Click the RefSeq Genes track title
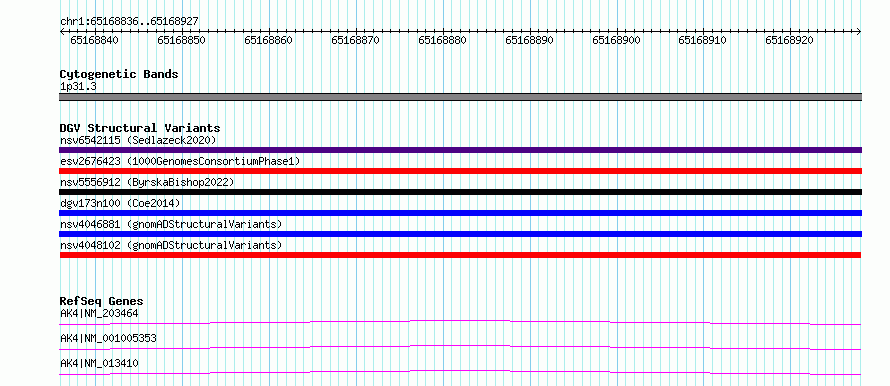 tap(102, 301)
